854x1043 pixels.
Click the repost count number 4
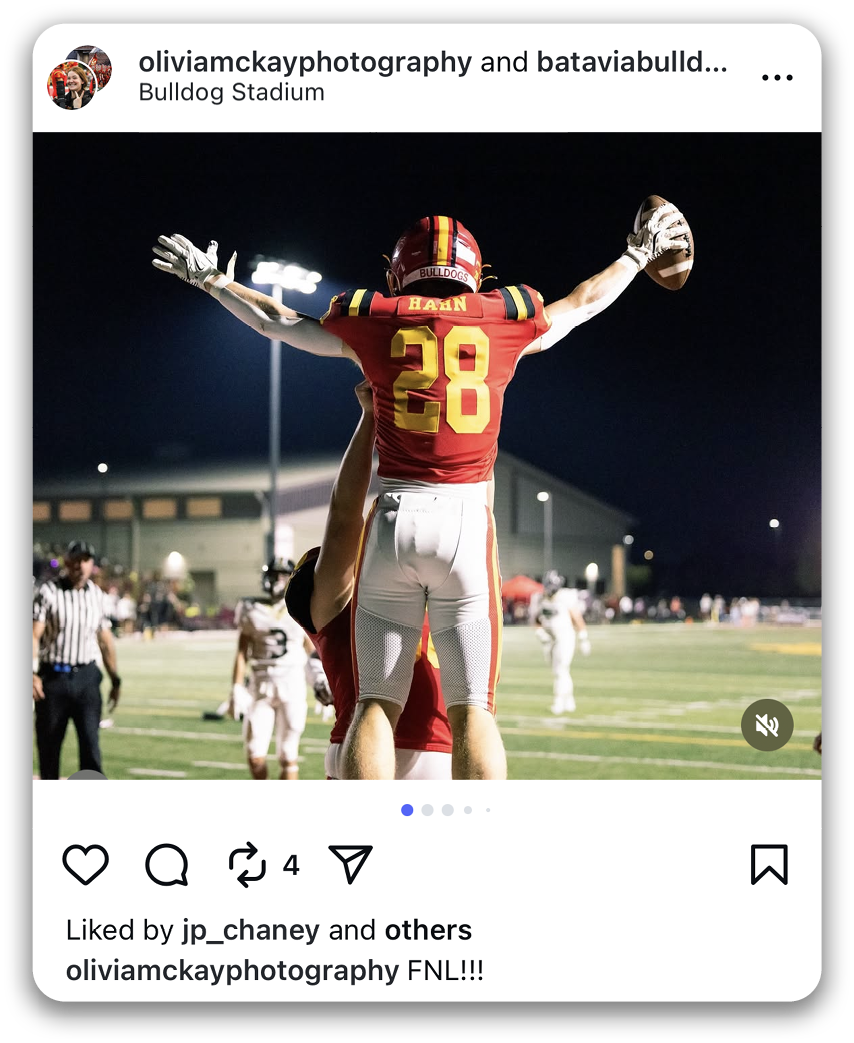tap(291, 865)
